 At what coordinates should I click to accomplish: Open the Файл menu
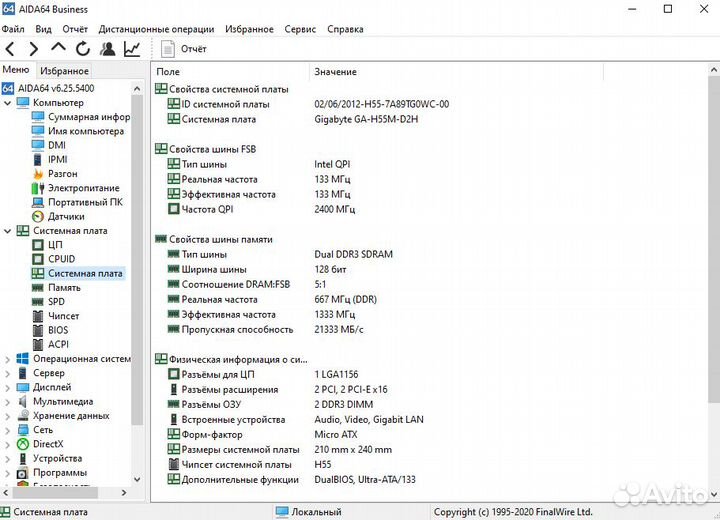(x=13, y=29)
